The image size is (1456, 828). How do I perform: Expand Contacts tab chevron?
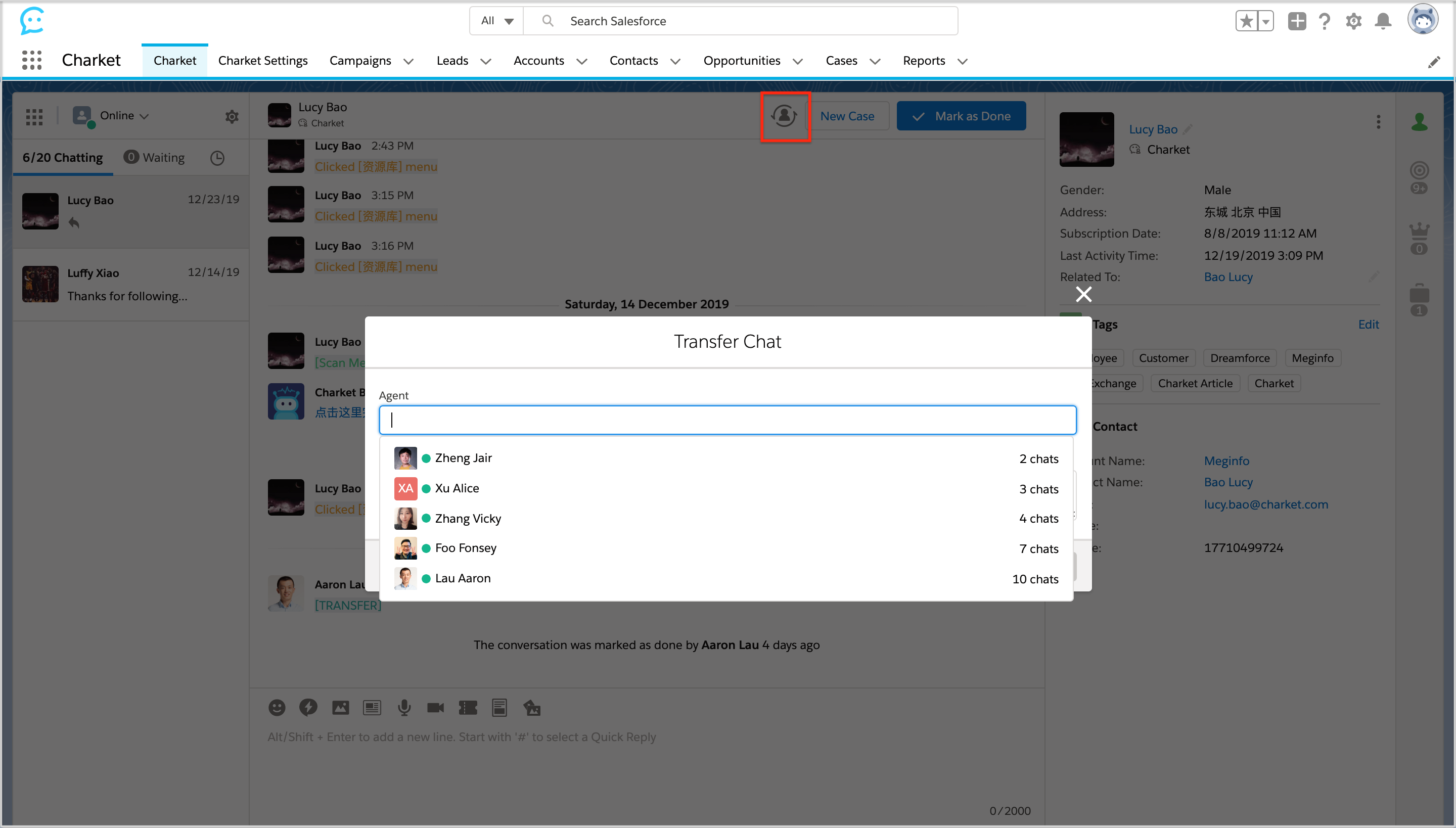675,62
